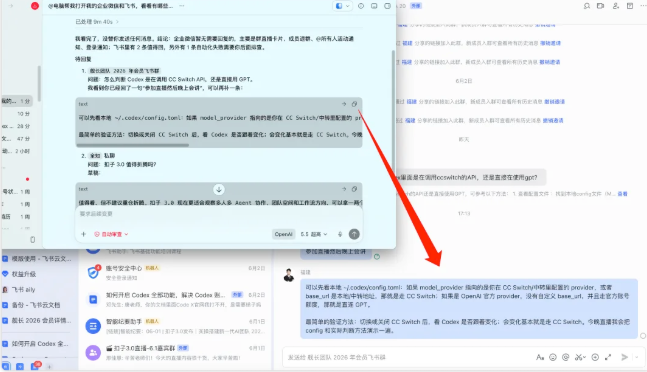
Task: Click the arrow icon on the config.toml code block
Action: coord(344,104)
